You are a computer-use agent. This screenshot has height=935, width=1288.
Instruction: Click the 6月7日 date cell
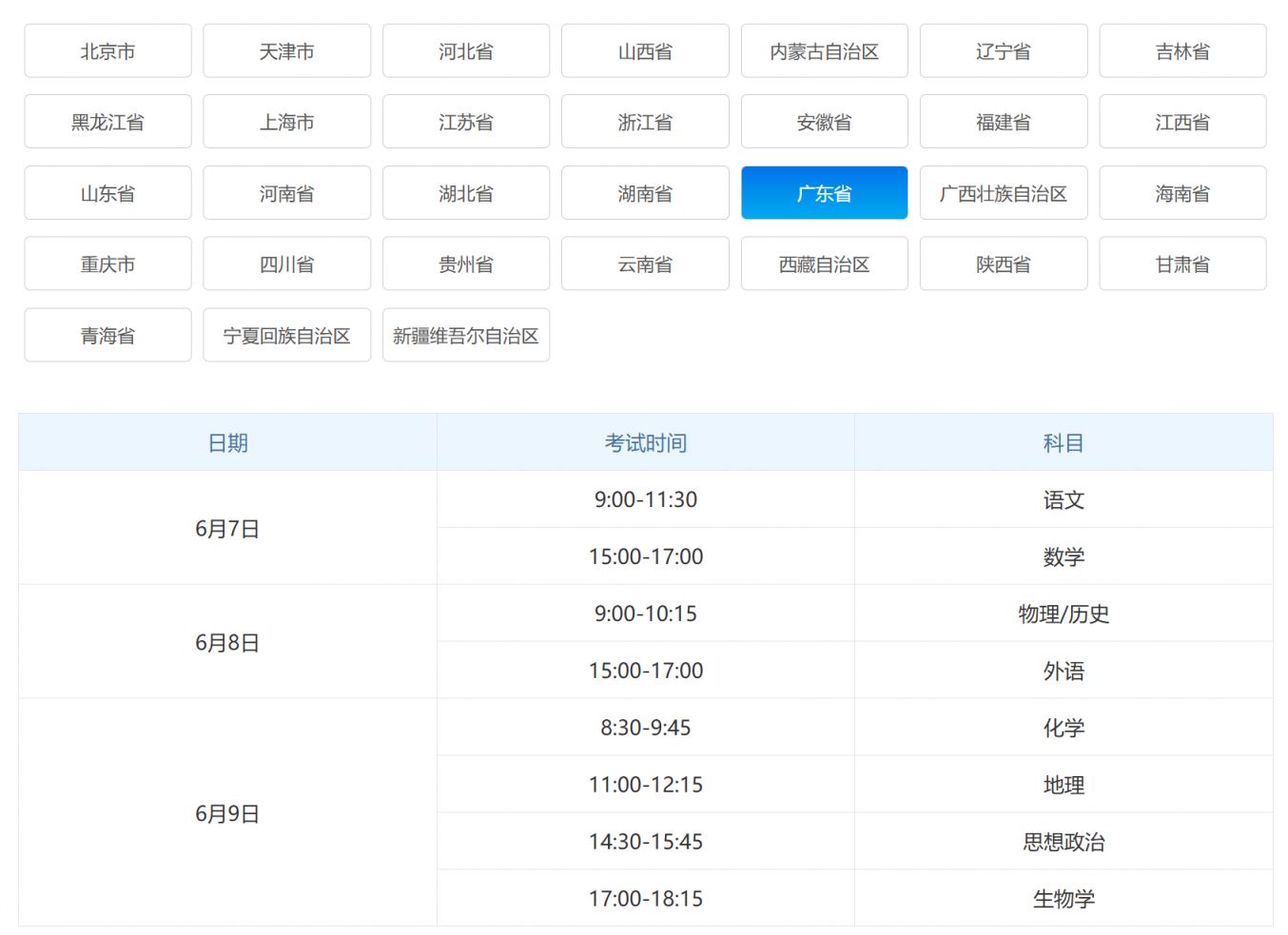(227, 528)
